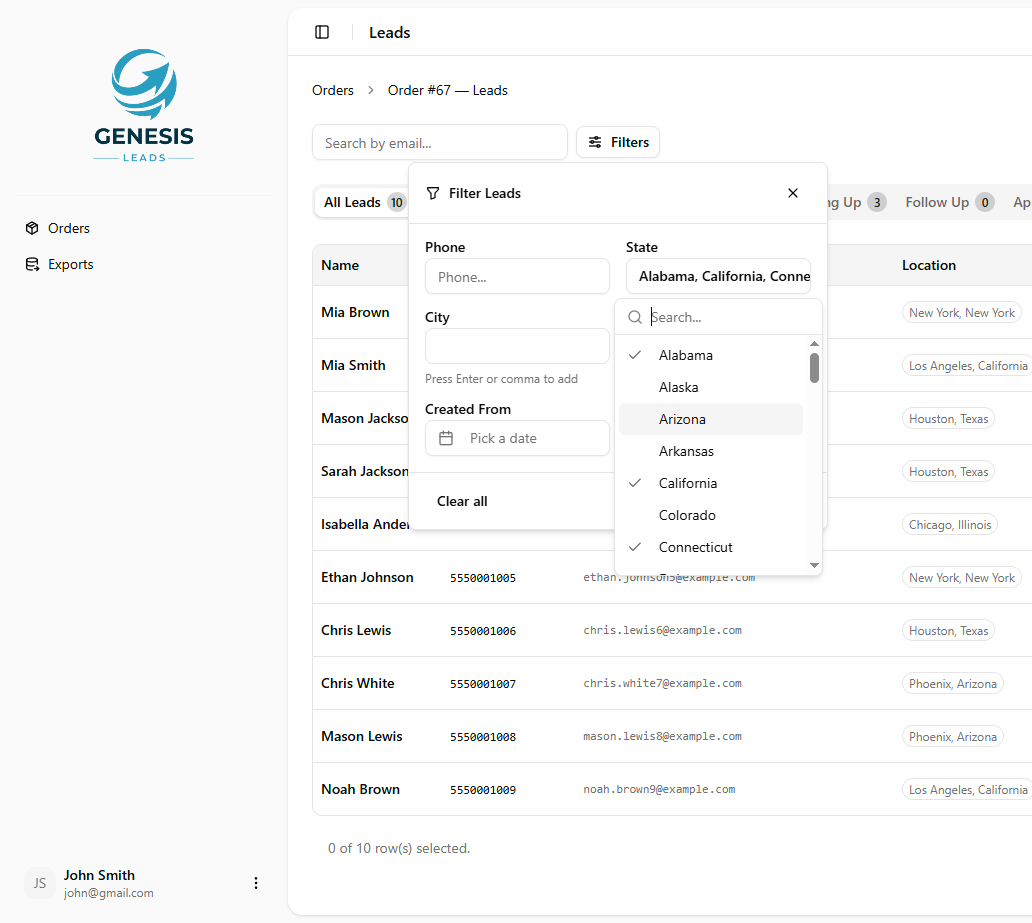The width and height of the screenshot is (1032, 923).
Task: Focus the Phone filter input
Action: (517, 277)
